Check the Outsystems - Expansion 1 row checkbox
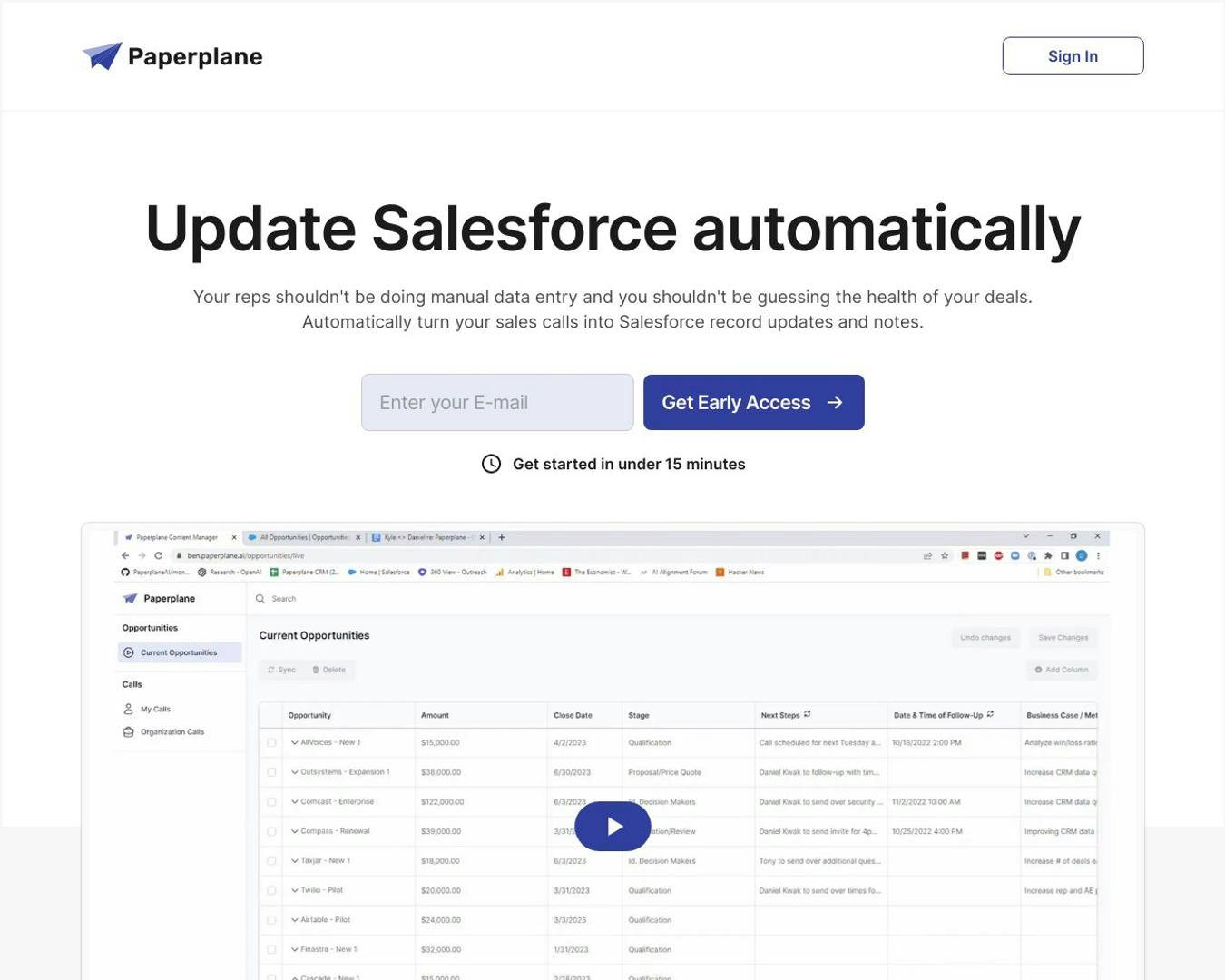 [x=271, y=772]
